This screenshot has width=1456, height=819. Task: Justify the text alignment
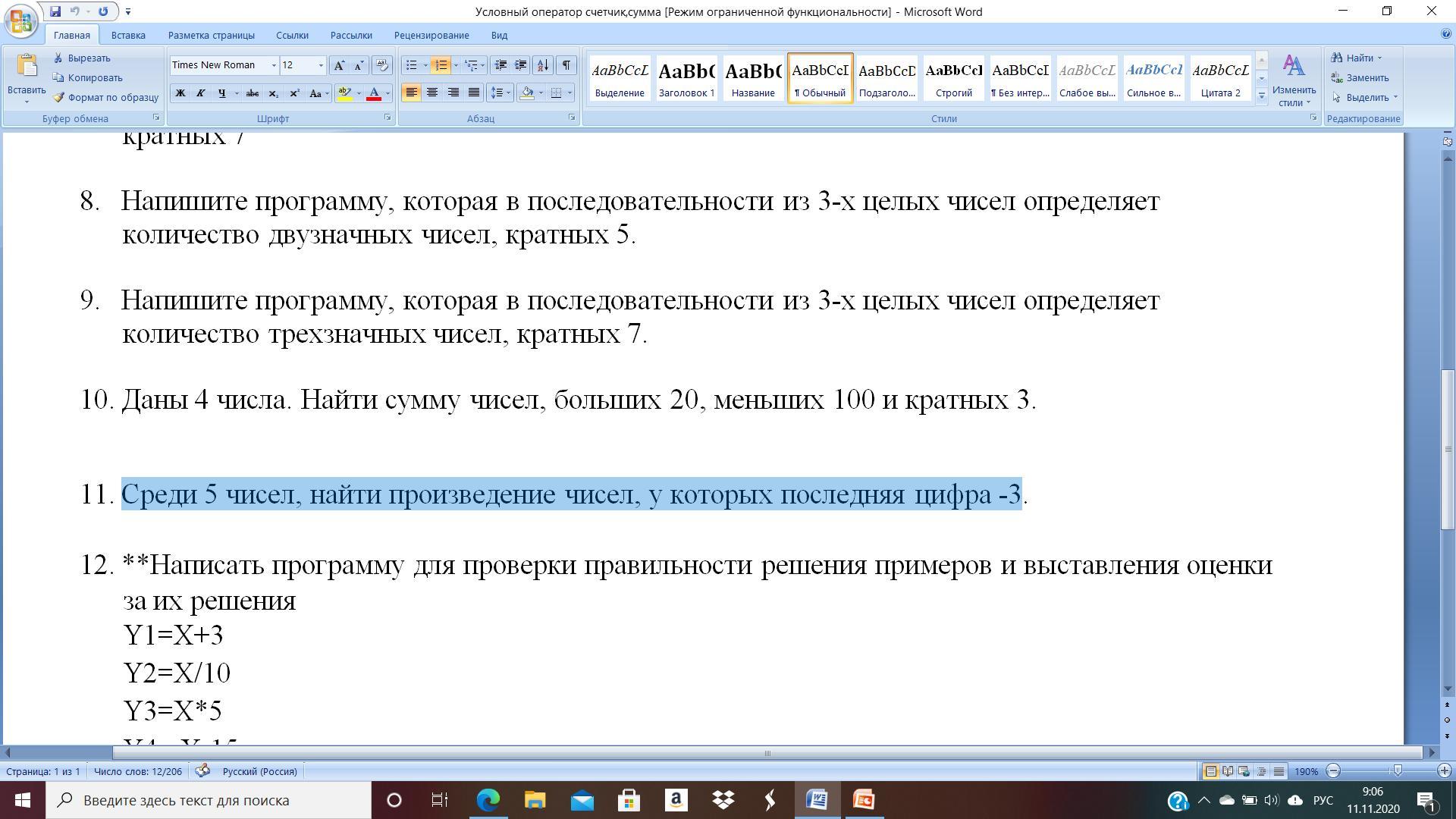pyautogui.click(x=474, y=93)
